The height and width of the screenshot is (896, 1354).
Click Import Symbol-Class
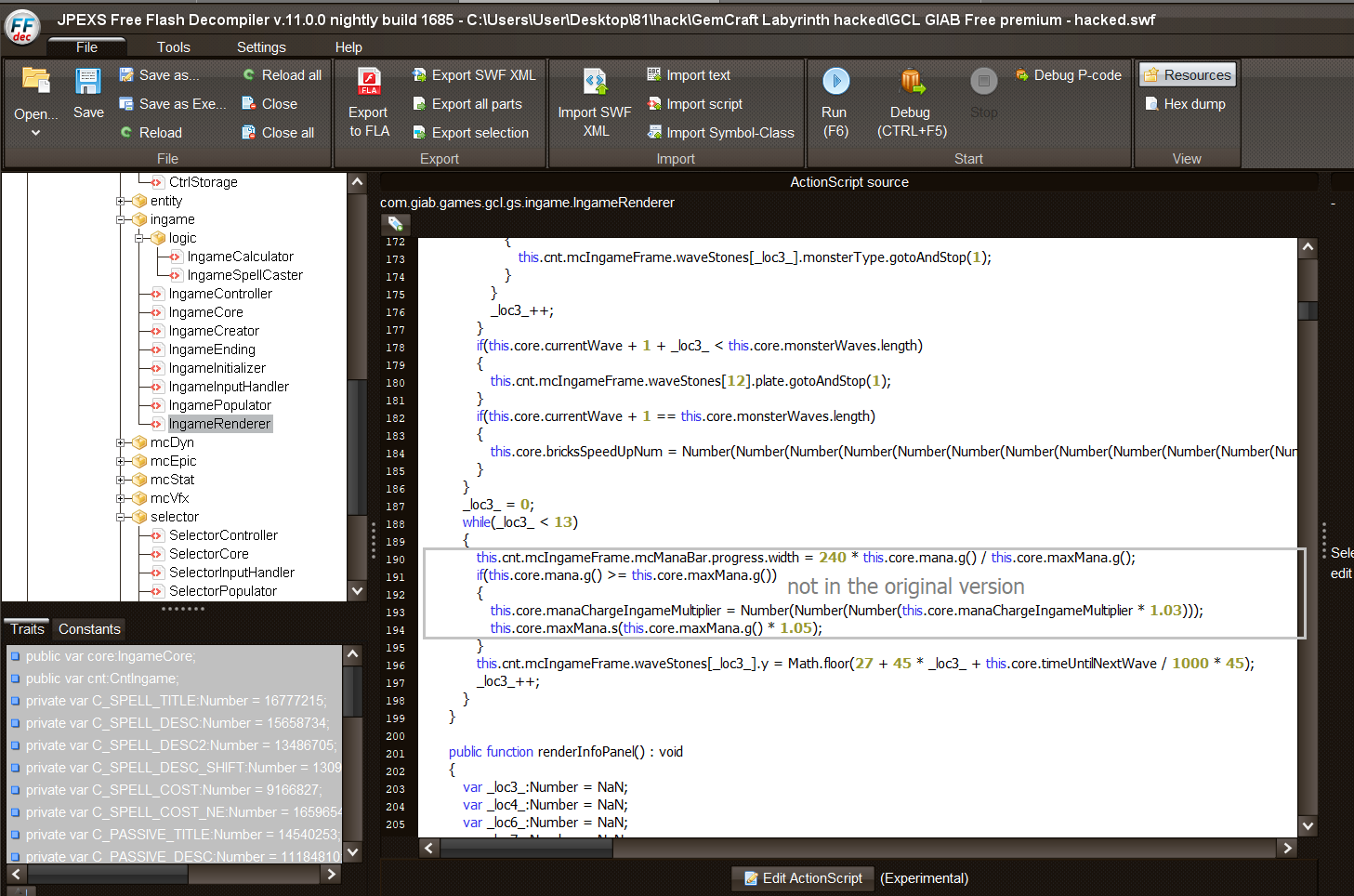click(x=721, y=133)
